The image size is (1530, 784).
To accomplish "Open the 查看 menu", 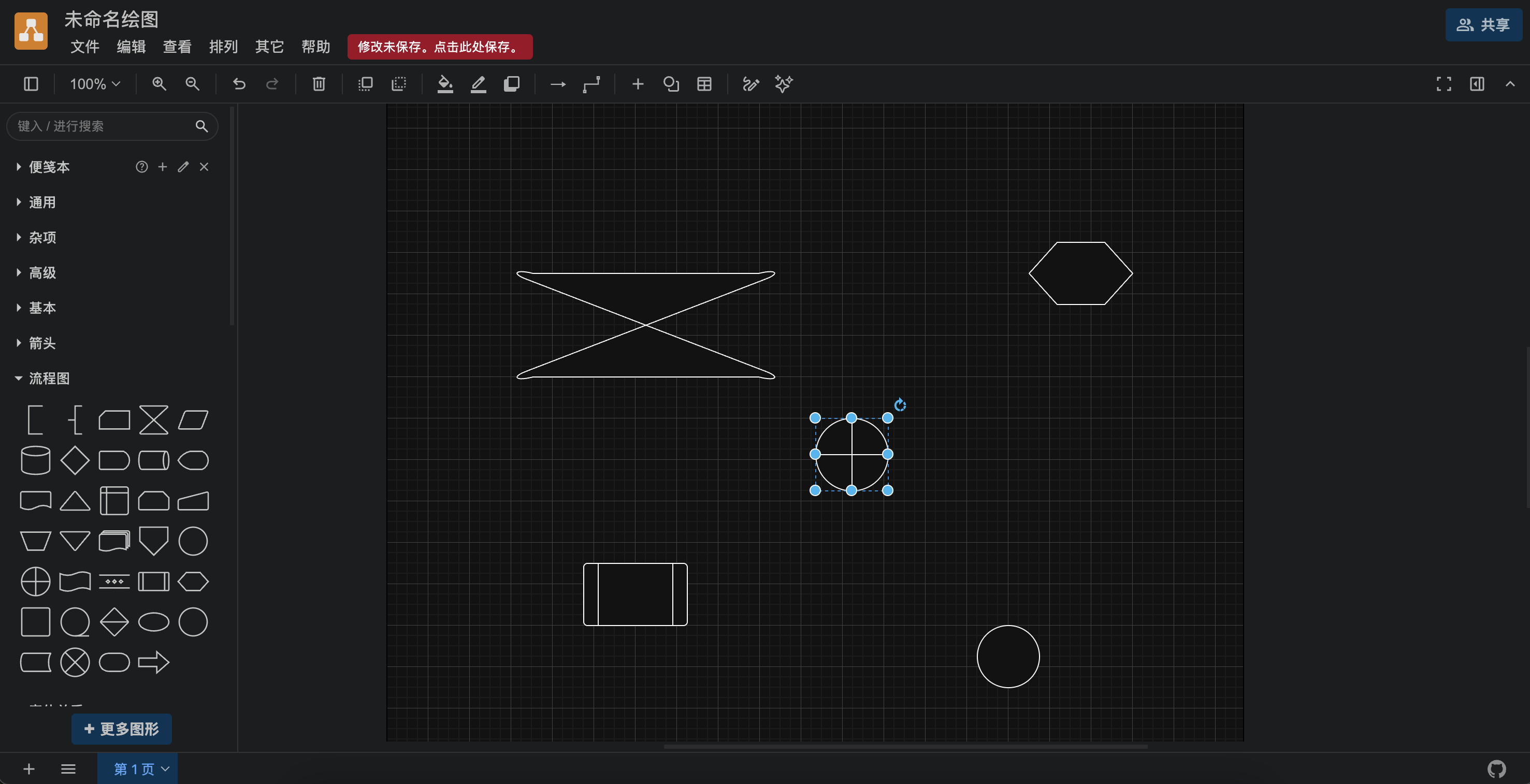I will (177, 46).
